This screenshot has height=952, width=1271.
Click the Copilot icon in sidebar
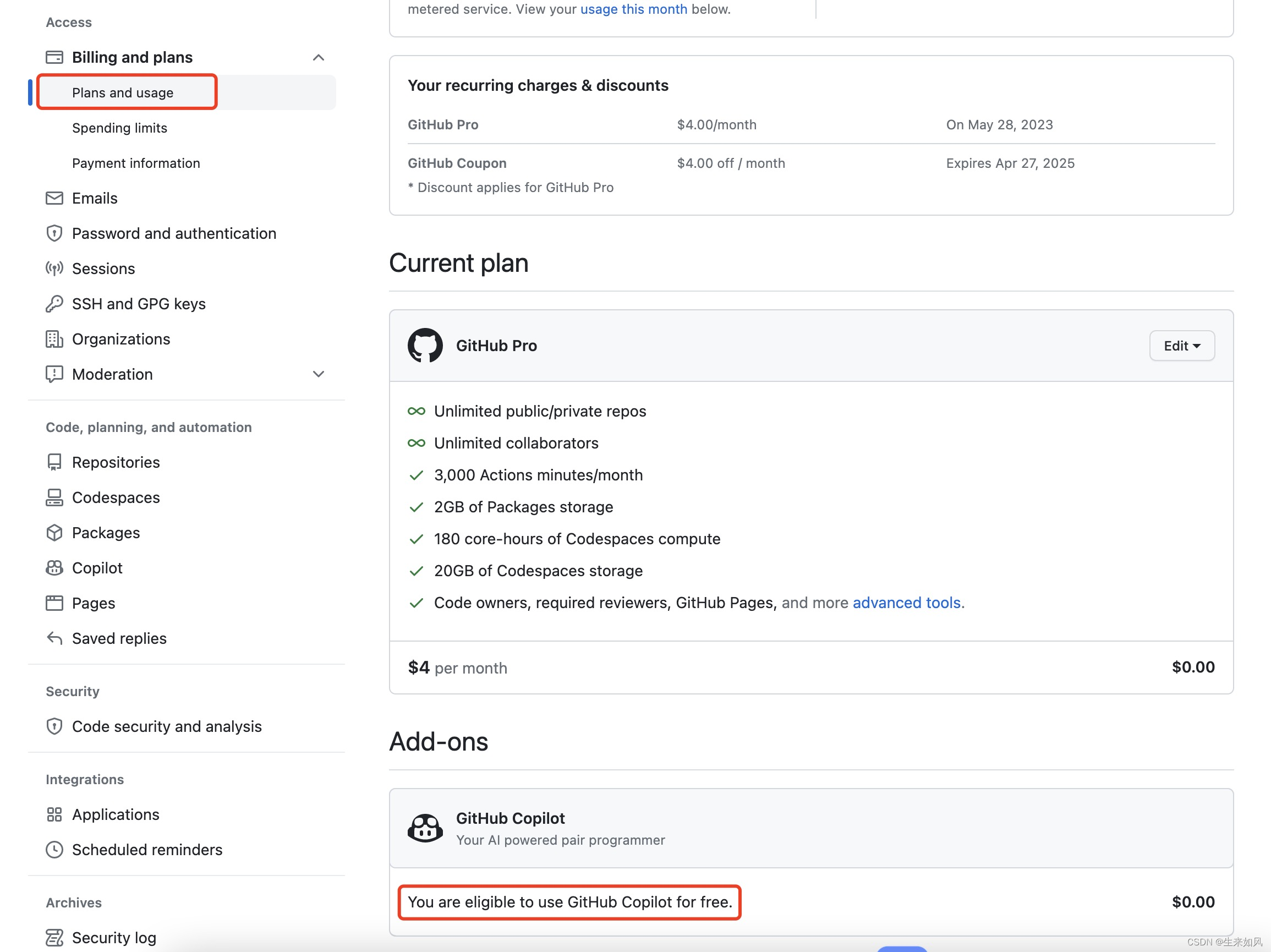[x=54, y=568]
